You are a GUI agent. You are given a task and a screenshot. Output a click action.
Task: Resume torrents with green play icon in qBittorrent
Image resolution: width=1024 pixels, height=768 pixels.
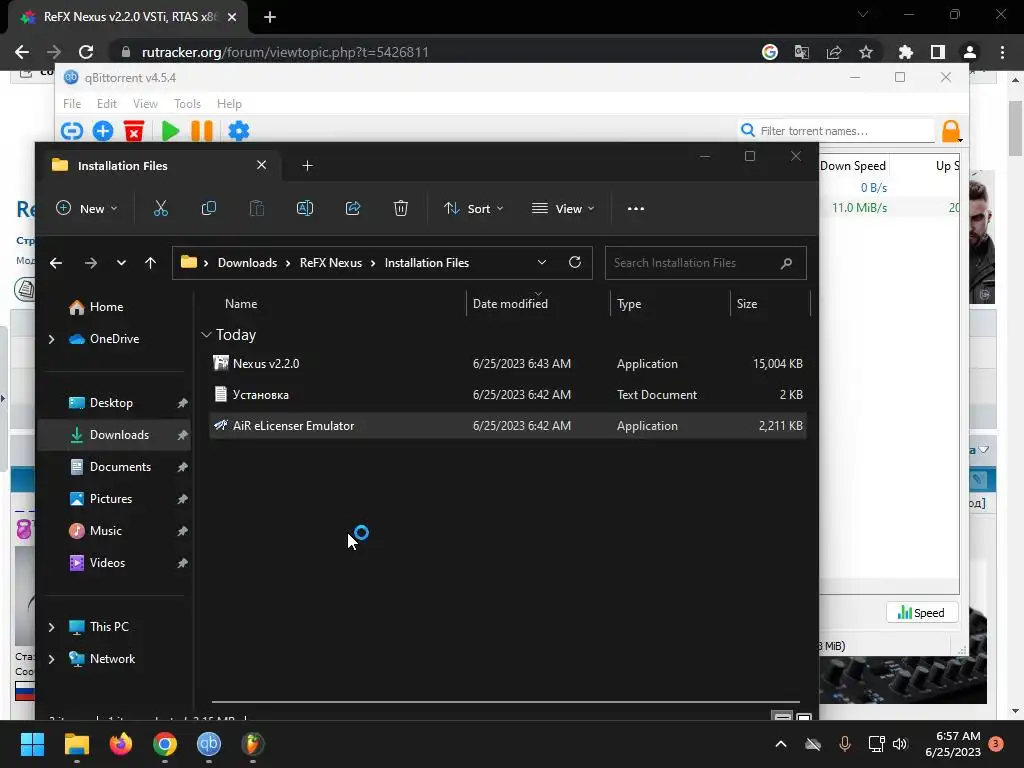[x=170, y=131]
